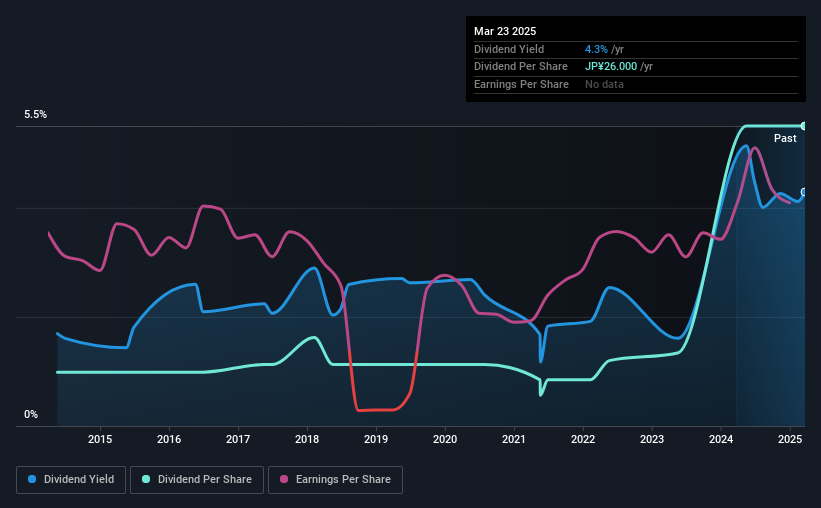Click the 2019 x-axis label

click(376, 439)
